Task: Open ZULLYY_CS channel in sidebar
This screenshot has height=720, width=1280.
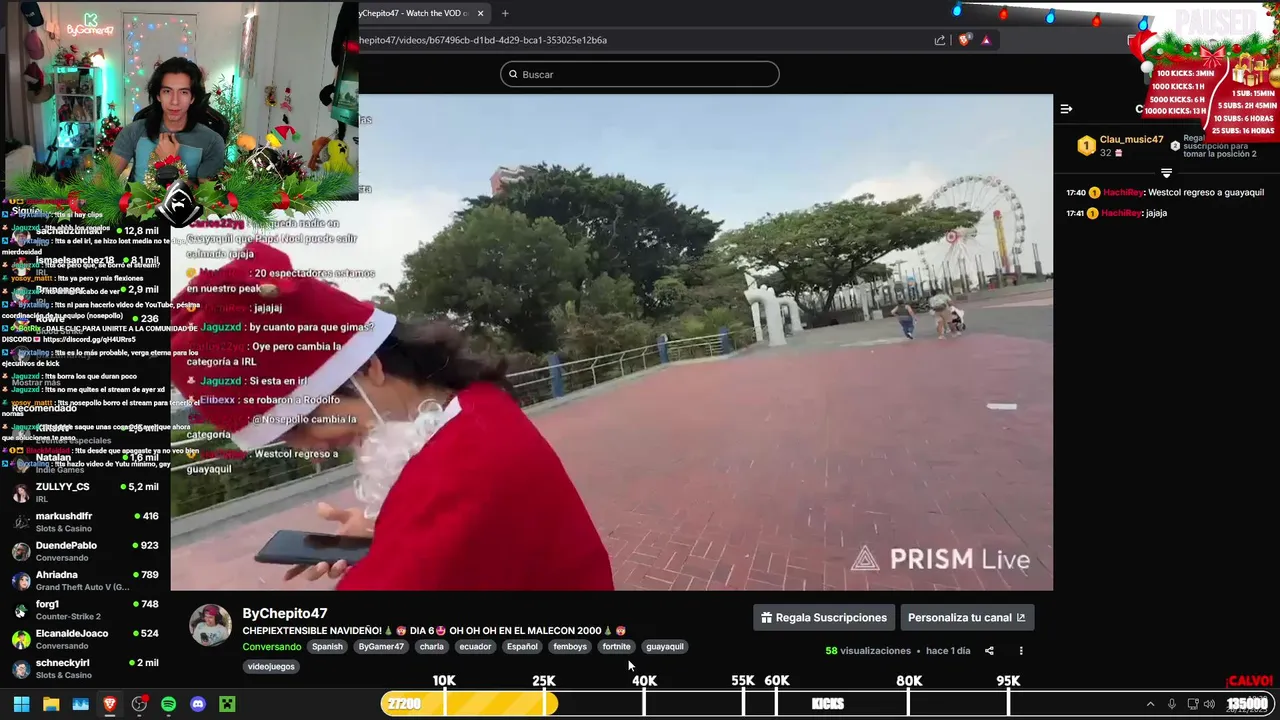Action: (x=84, y=493)
